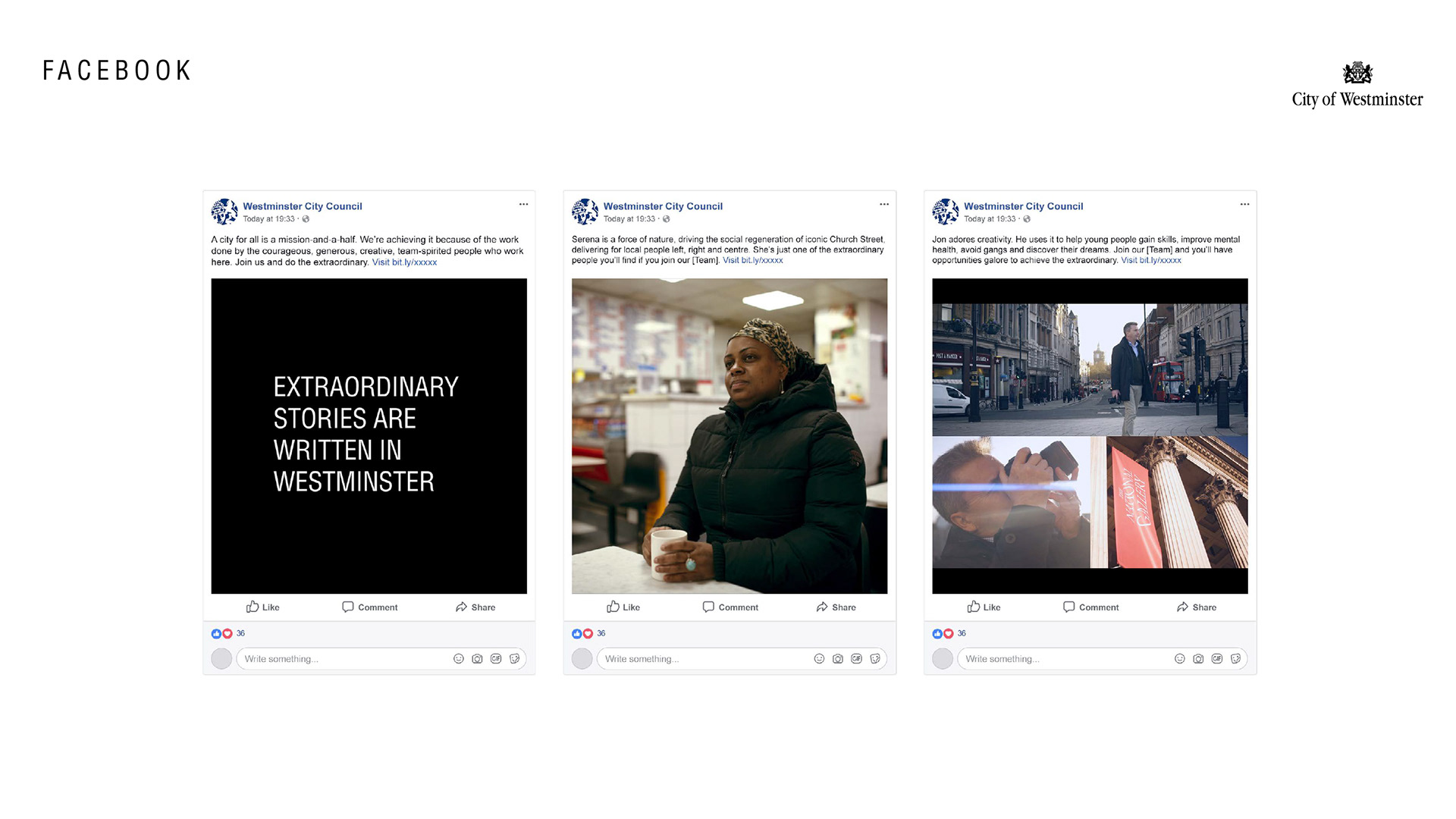
Task: Like the Extraordinary Stories post
Action: (263, 607)
